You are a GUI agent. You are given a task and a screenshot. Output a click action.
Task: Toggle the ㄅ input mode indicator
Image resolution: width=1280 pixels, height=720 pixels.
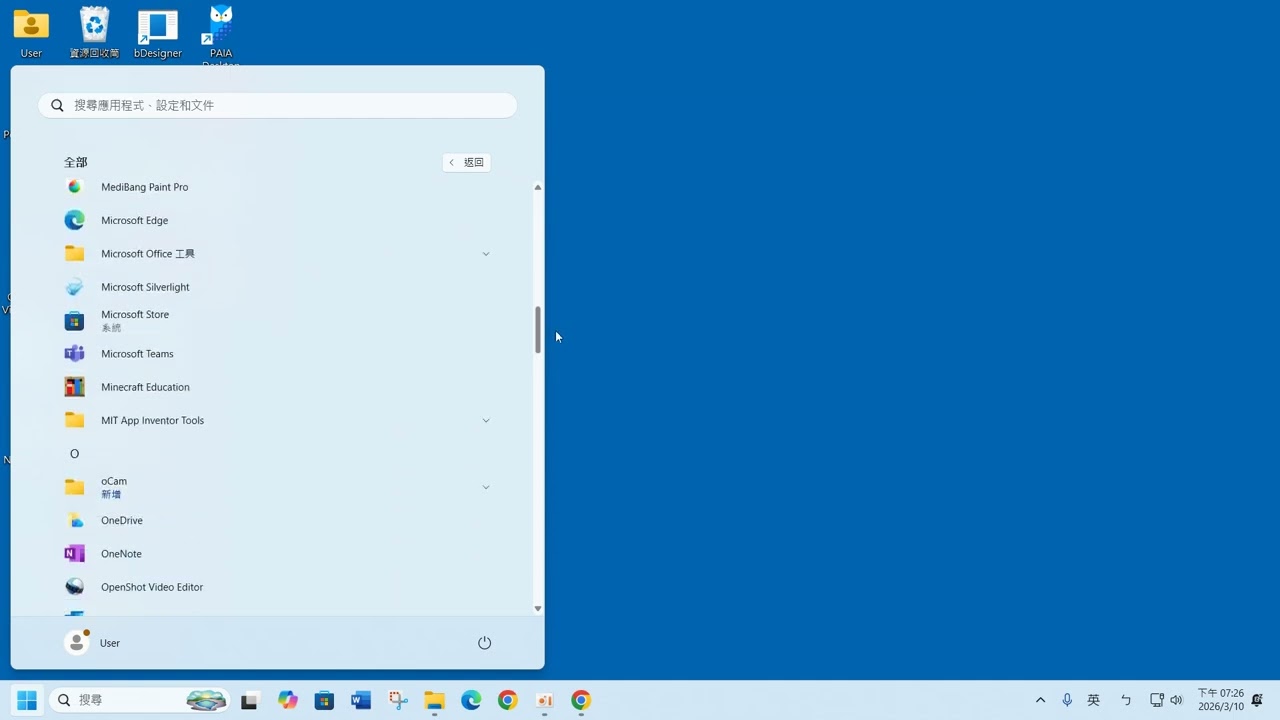(1125, 700)
